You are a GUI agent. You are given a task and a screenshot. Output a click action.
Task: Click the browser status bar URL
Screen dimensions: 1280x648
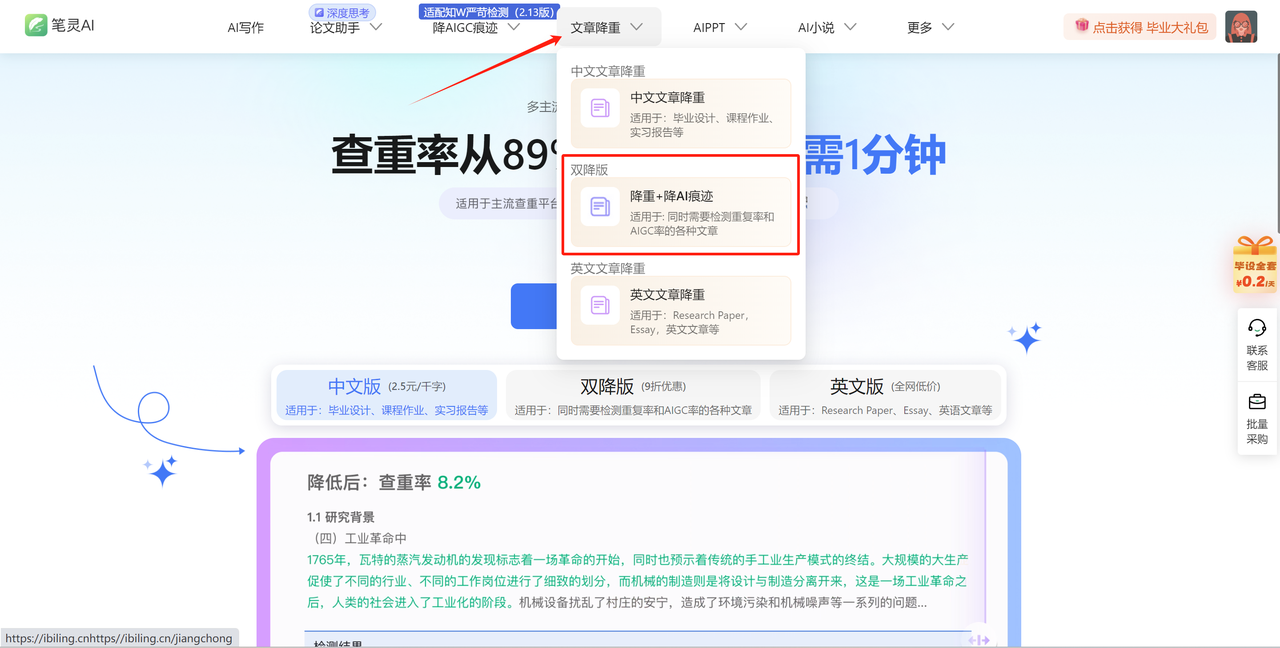[119, 638]
